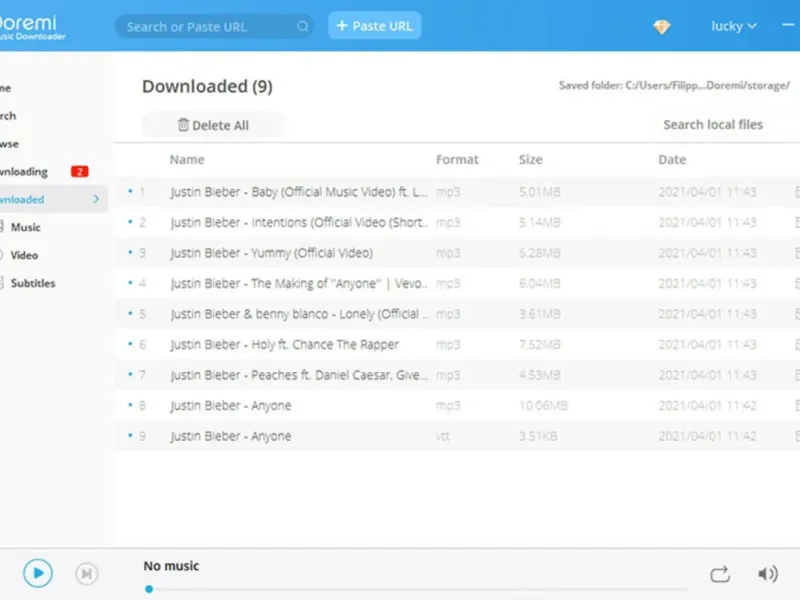Sort by the Name column header
Screen dimensions: 800x600
pos(187,160)
